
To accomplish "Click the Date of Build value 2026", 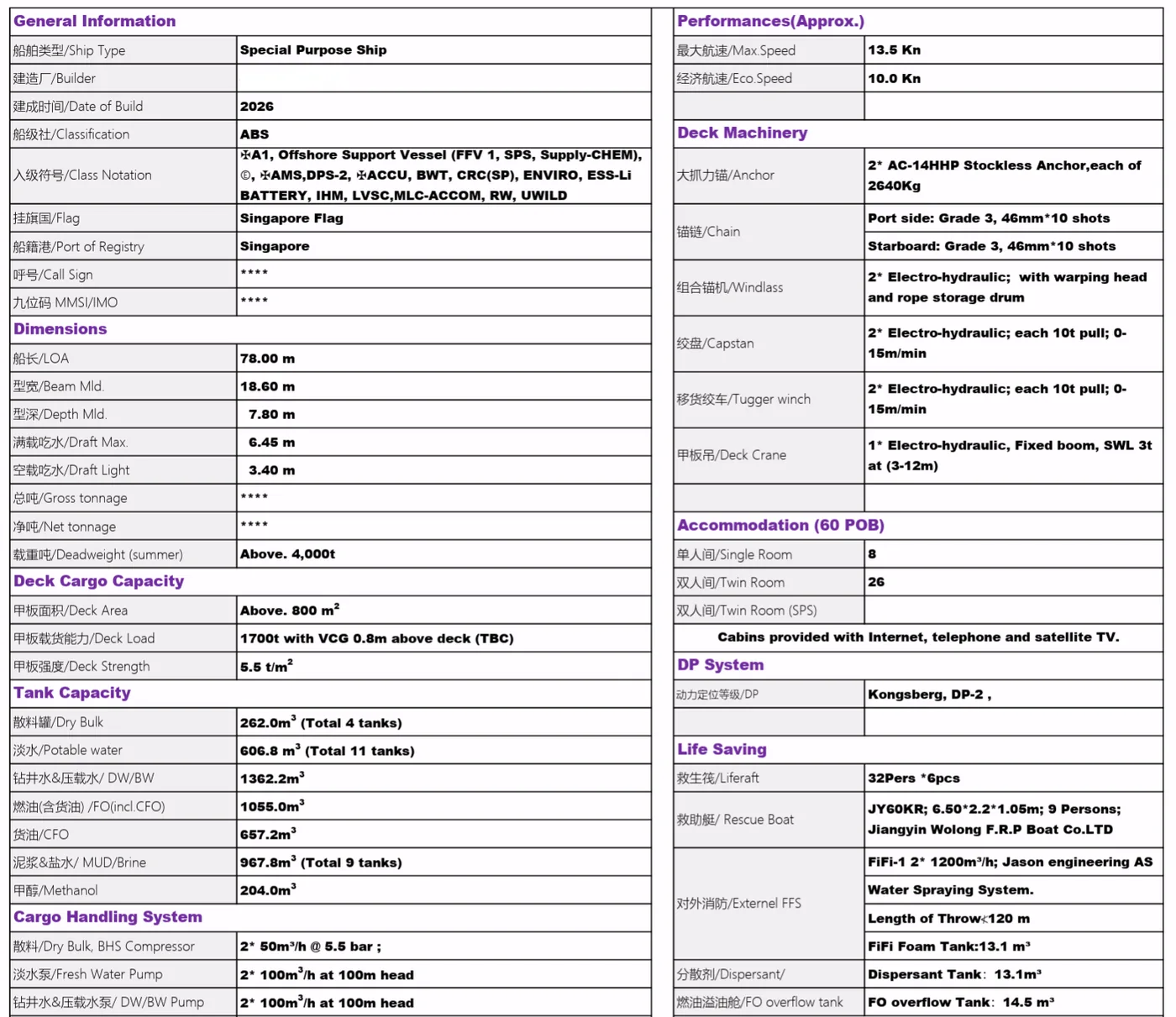I will click(257, 107).
